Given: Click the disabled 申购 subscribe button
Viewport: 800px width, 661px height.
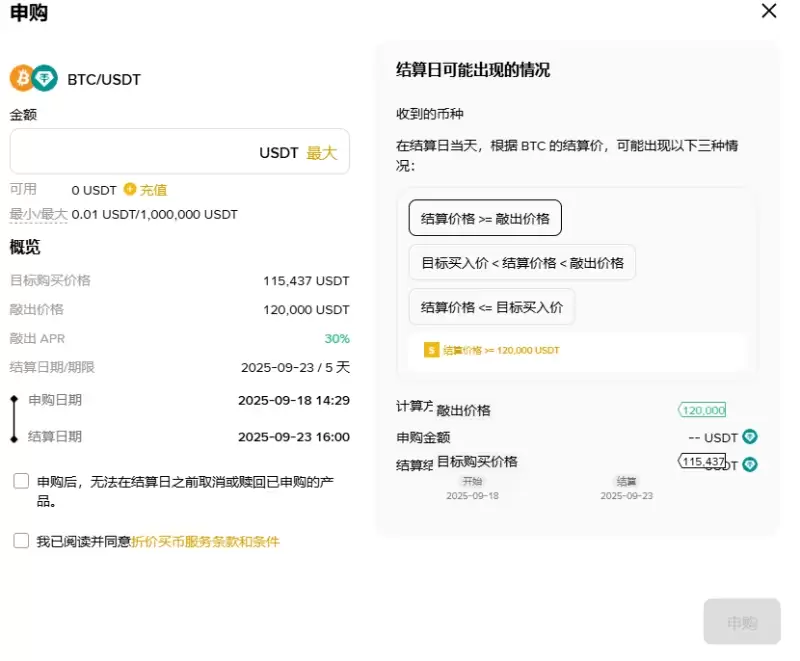Looking at the screenshot, I should click(741, 621).
